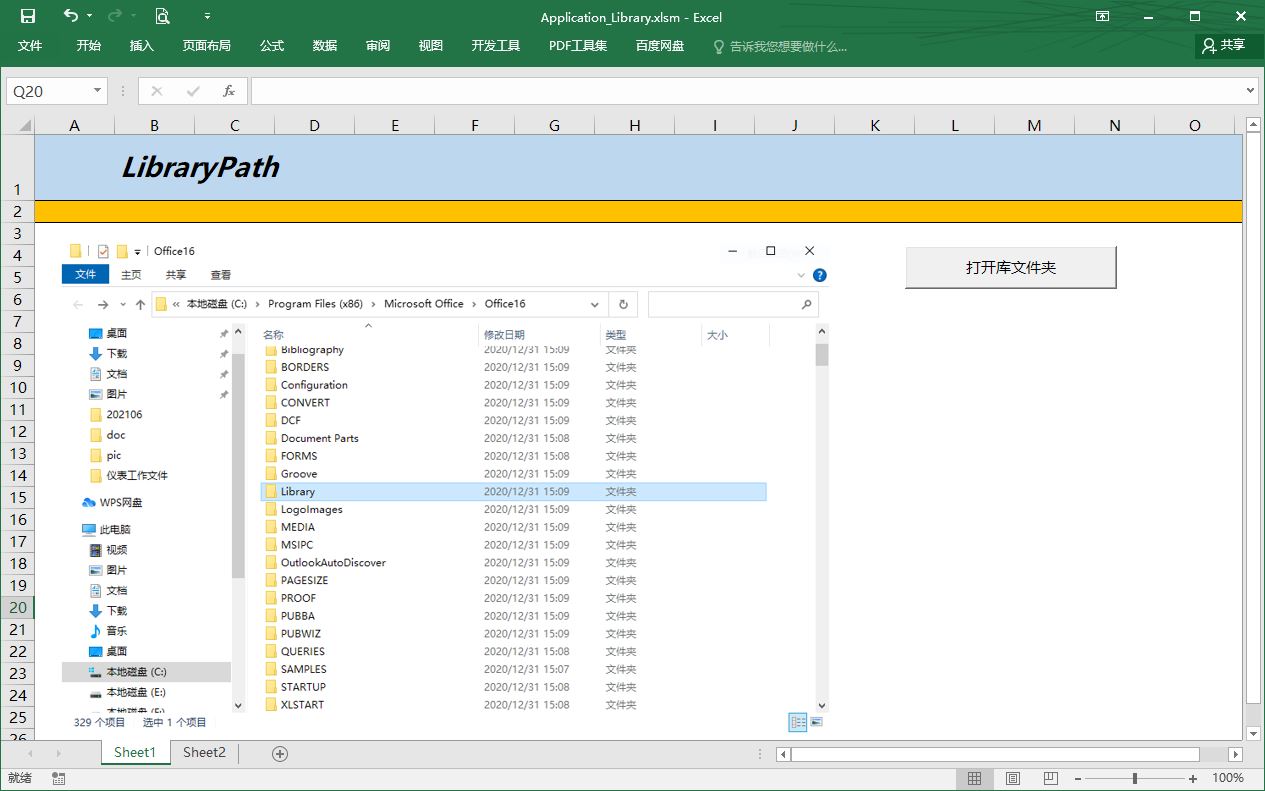The image size is (1265, 791).
Task: Click the zoom slider handle
Action: tap(1134, 778)
